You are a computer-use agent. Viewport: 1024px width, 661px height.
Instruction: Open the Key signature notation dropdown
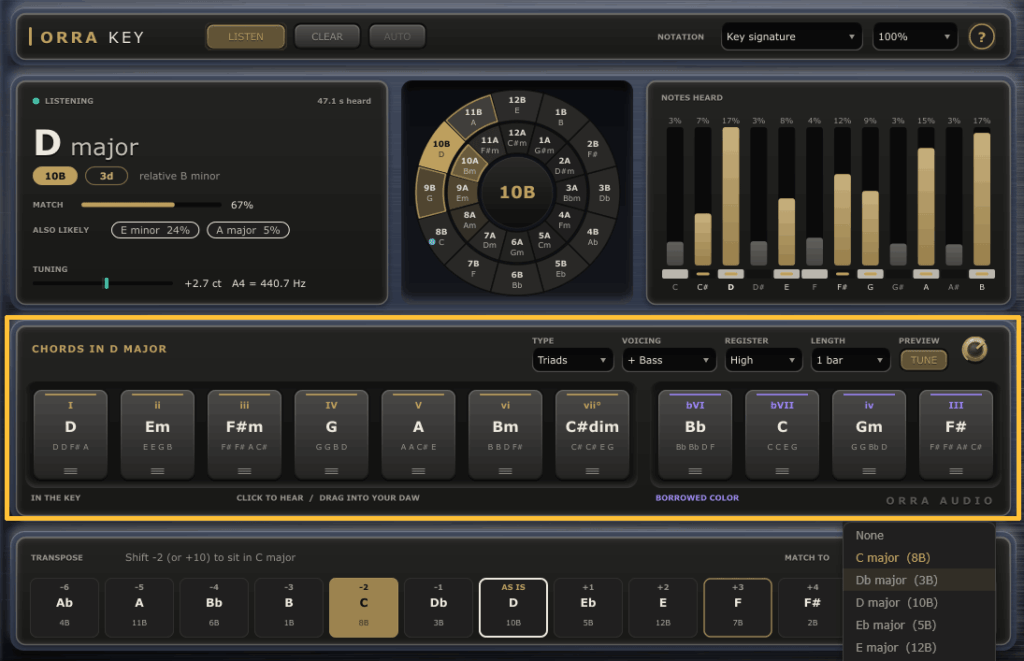(x=791, y=37)
